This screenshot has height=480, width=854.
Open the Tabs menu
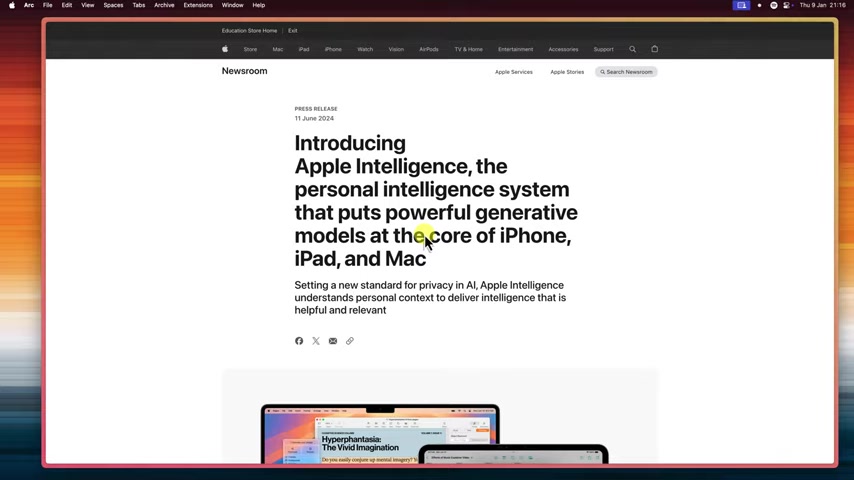(x=139, y=5)
